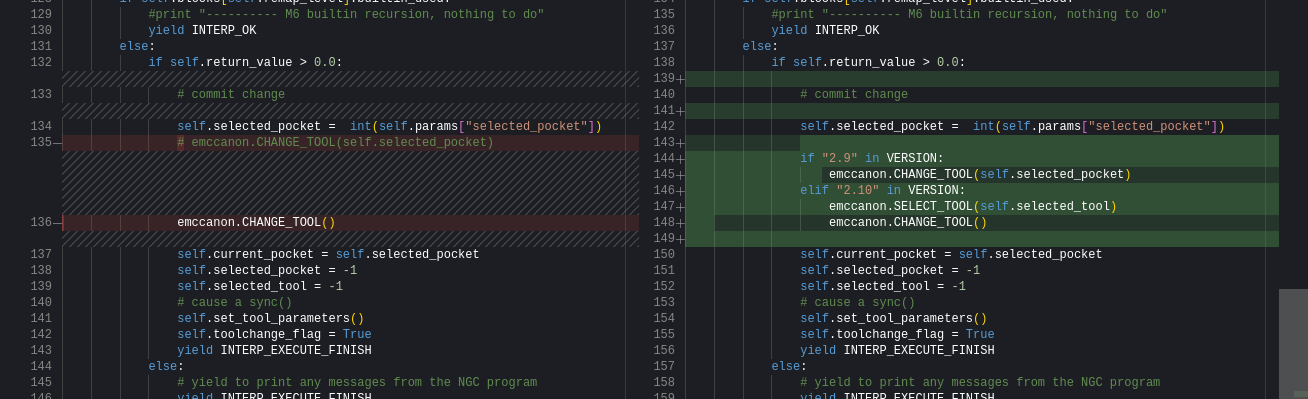The height and width of the screenshot is (399, 1308).
Task: Click the added-line plus icon at line 144
Action: pos(681,159)
